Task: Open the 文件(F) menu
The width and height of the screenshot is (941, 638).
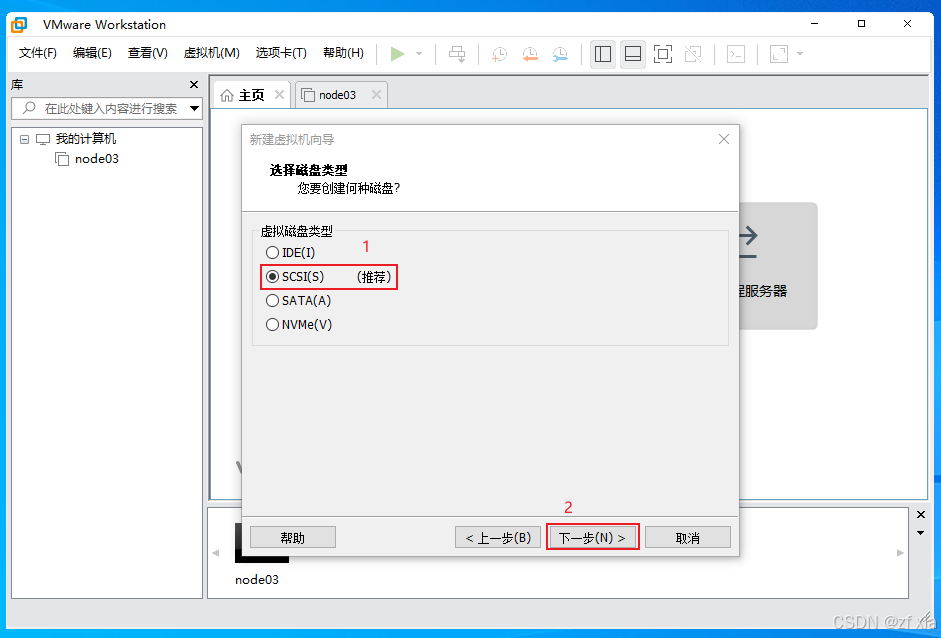Action: pyautogui.click(x=38, y=53)
